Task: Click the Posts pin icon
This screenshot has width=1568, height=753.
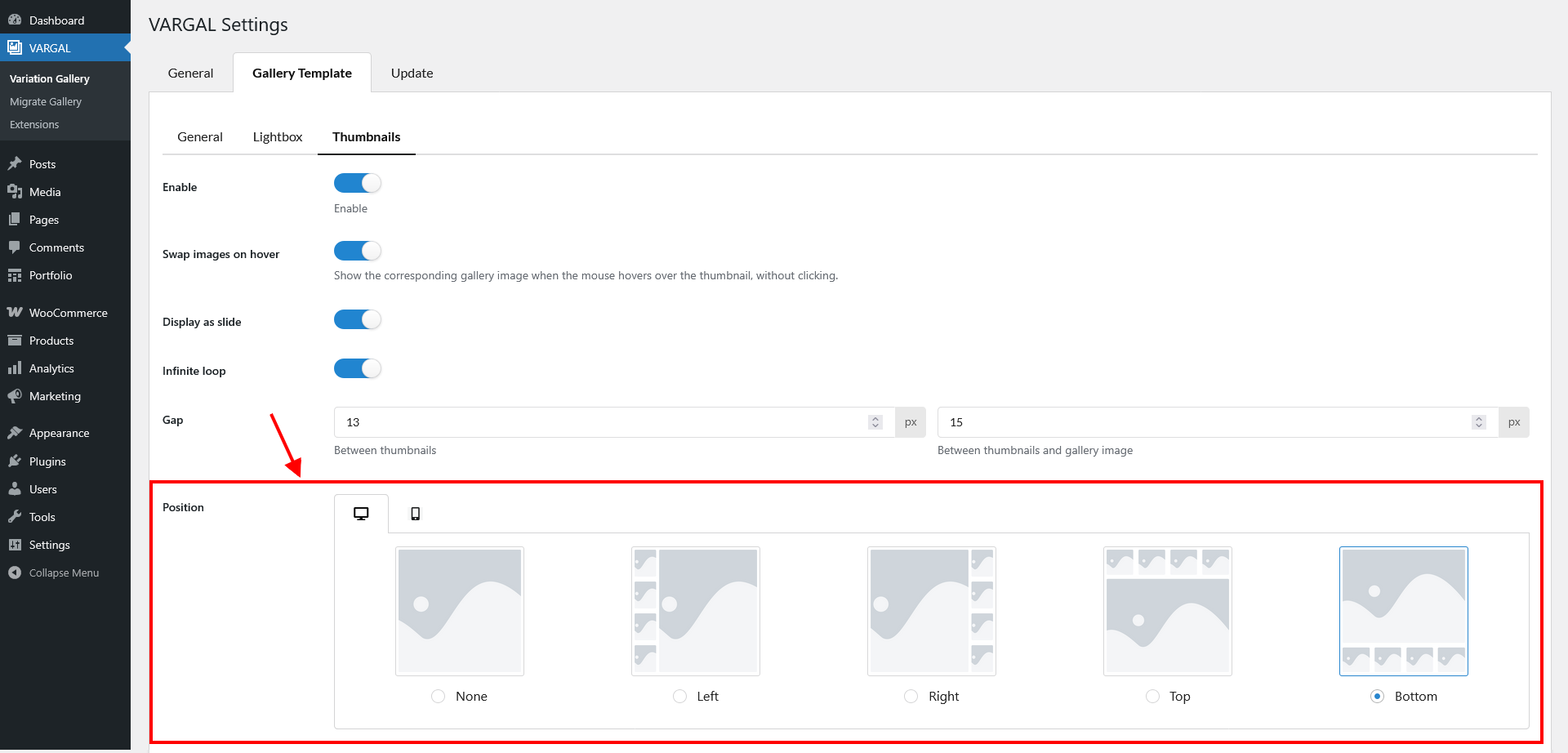Action: (x=15, y=163)
